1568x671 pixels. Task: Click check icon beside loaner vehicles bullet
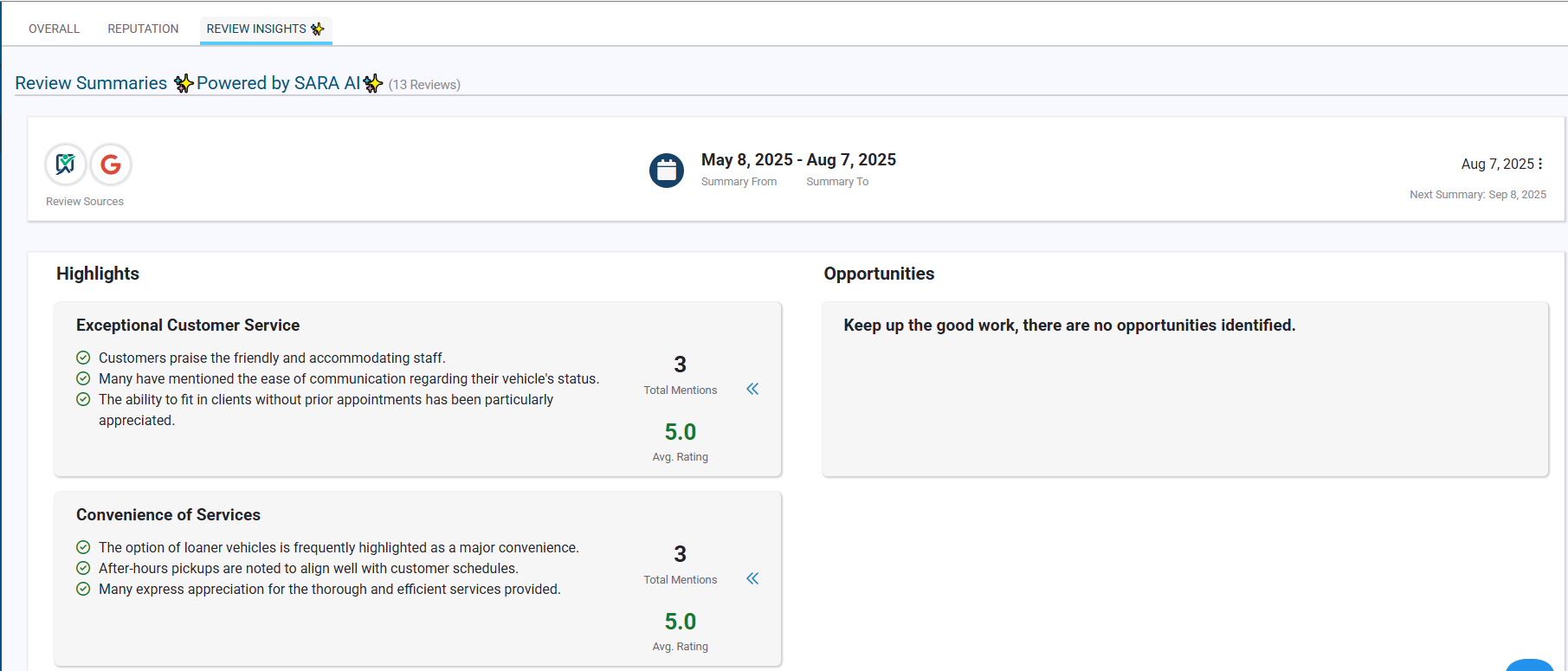click(x=83, y=547)
